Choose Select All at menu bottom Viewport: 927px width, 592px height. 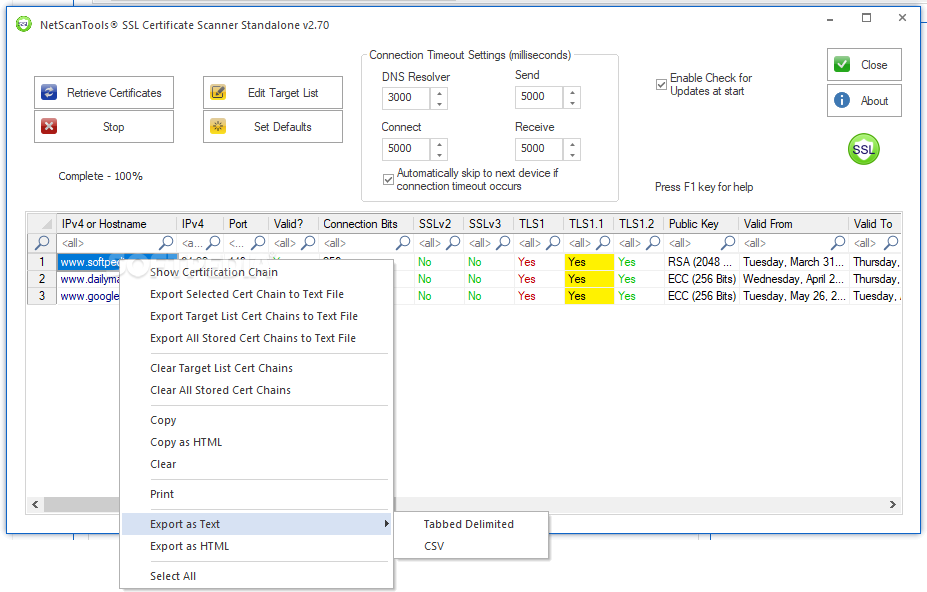point(257,576)
